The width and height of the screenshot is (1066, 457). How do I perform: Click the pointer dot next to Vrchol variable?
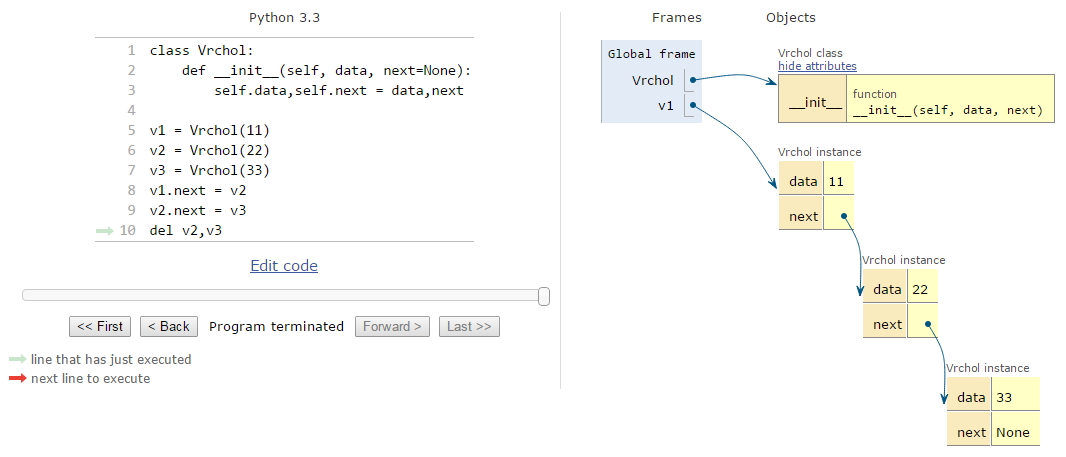coord(692,80)
